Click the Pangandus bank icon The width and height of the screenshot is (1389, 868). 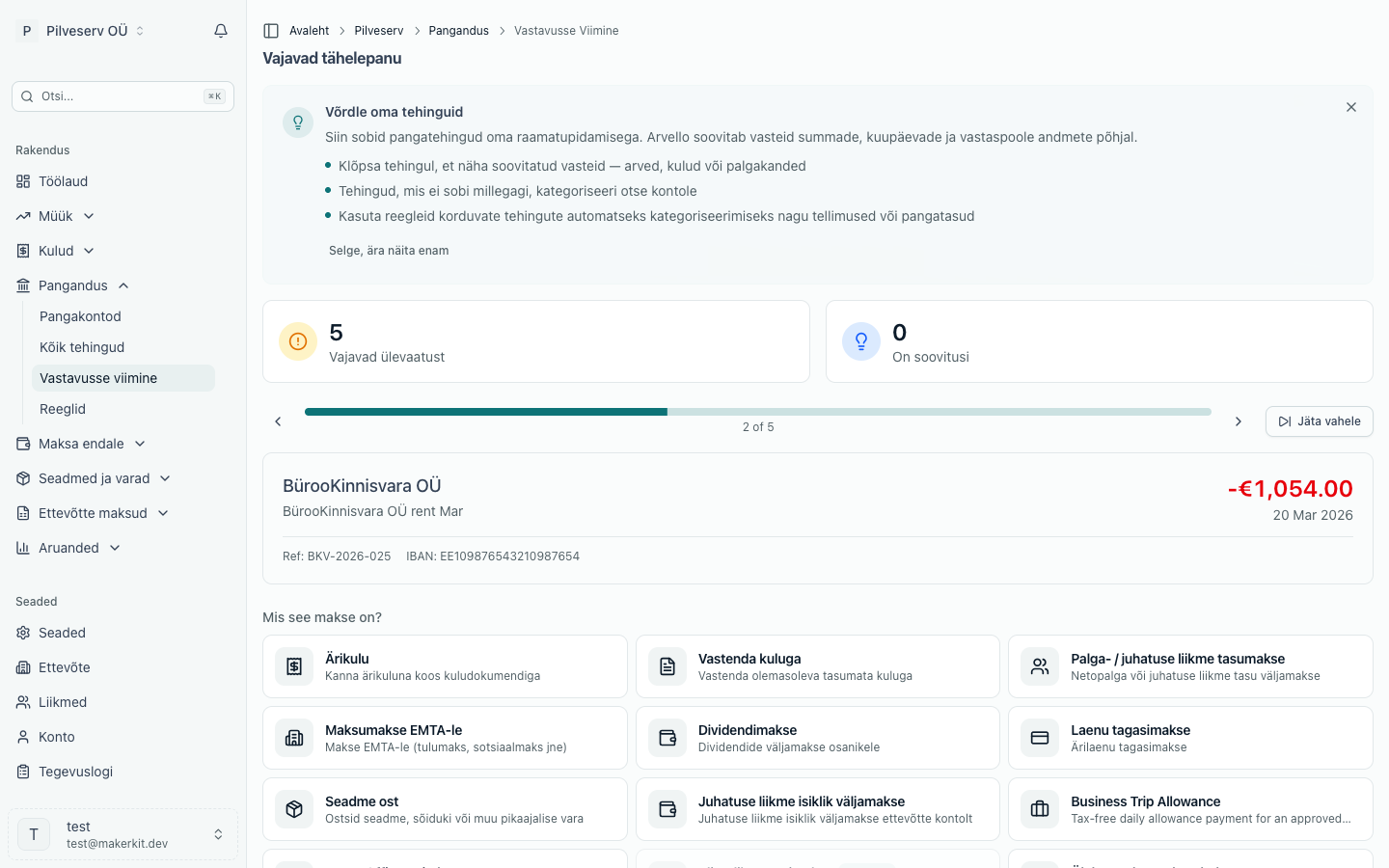pos(23,285)
